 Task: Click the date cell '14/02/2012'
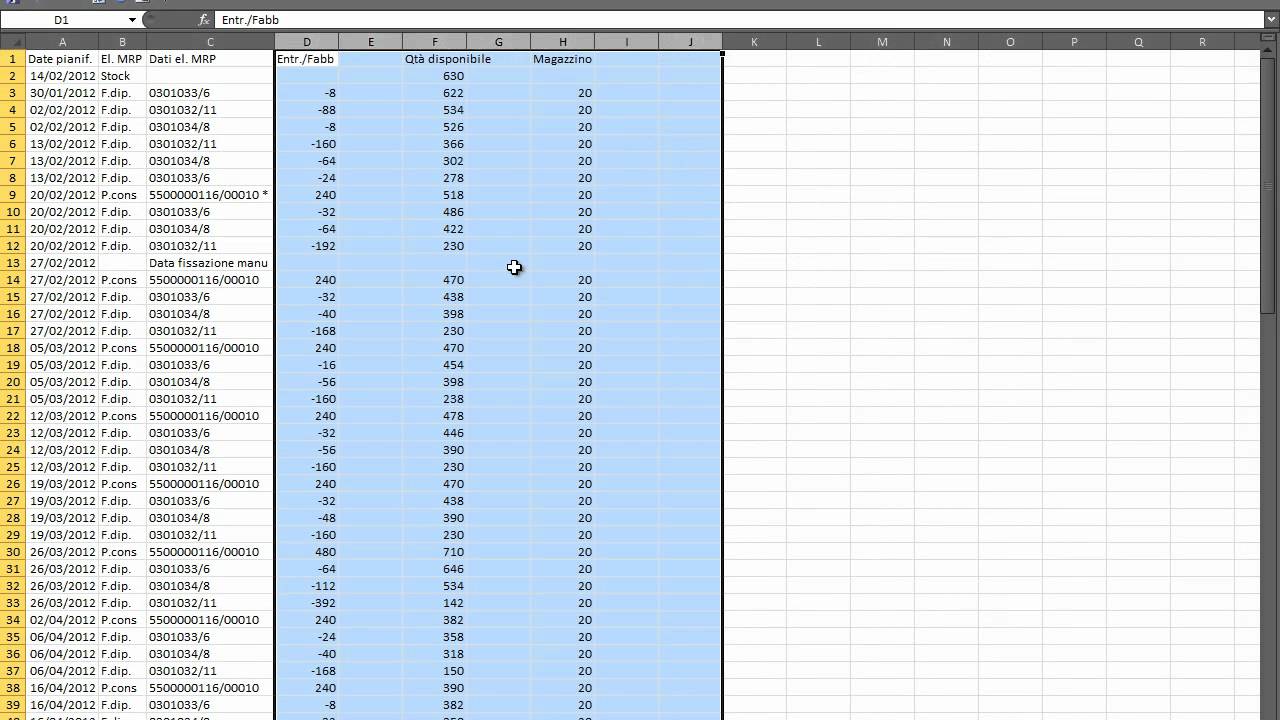(x=62, y=76)
